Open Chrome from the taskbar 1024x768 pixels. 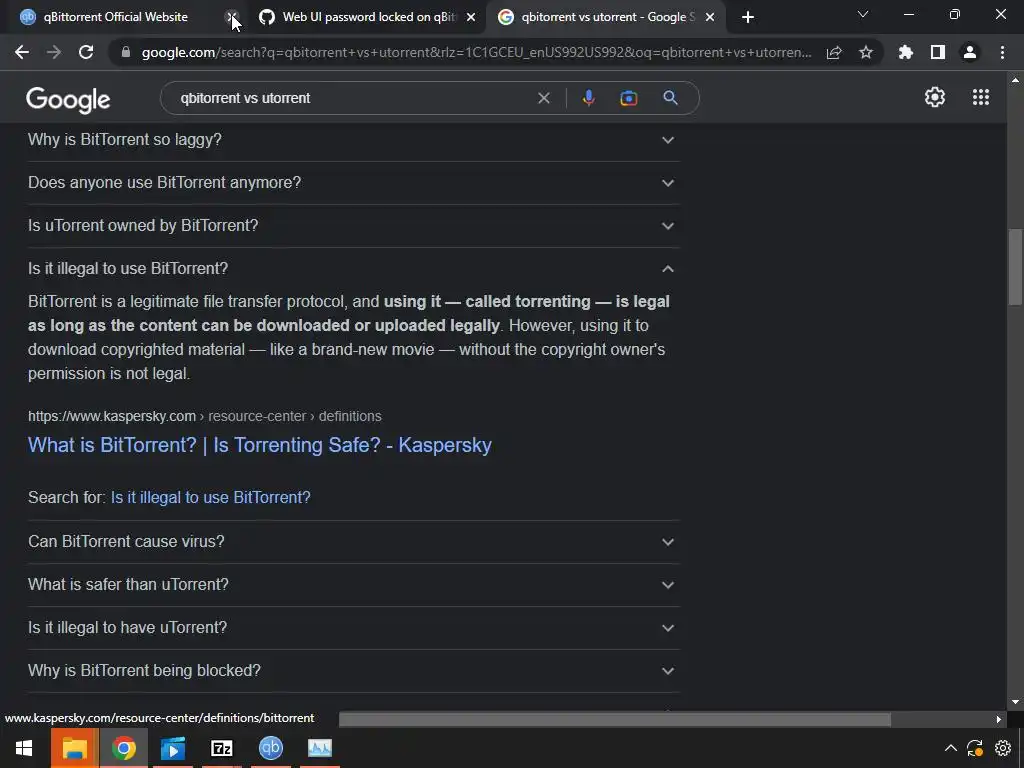pos(123,748)
